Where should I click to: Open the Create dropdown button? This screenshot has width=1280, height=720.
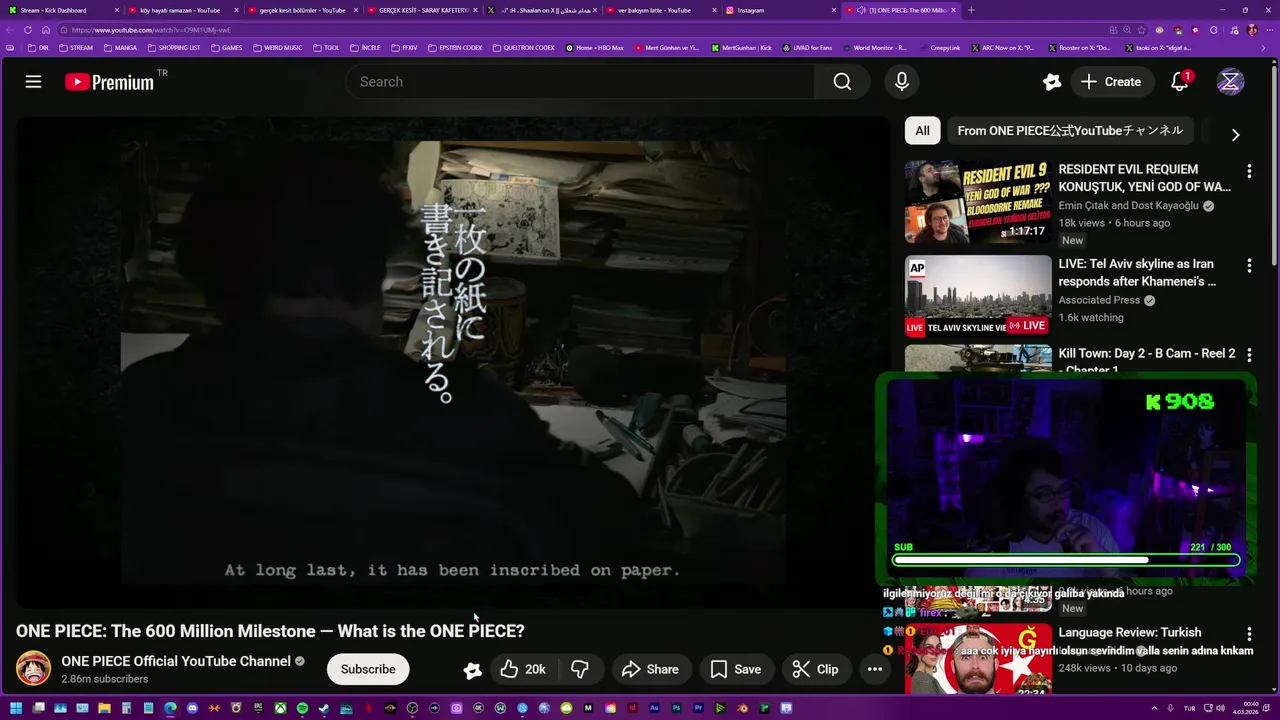(1110, 82)
